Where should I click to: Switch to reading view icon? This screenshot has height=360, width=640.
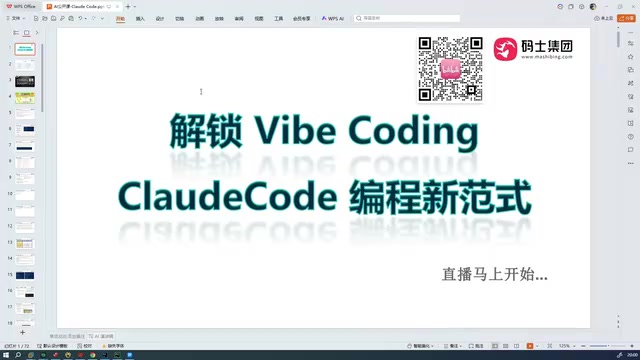(517, 346)
